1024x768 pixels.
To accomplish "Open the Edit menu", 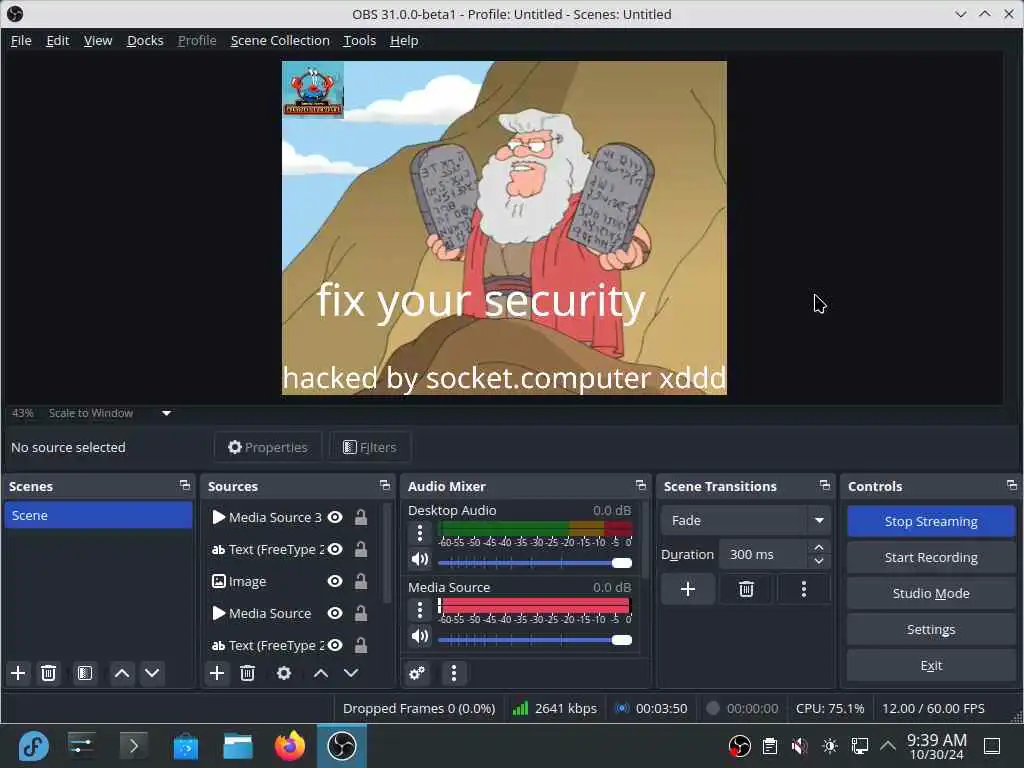I will pyautogui.click(x=57, y=40).
